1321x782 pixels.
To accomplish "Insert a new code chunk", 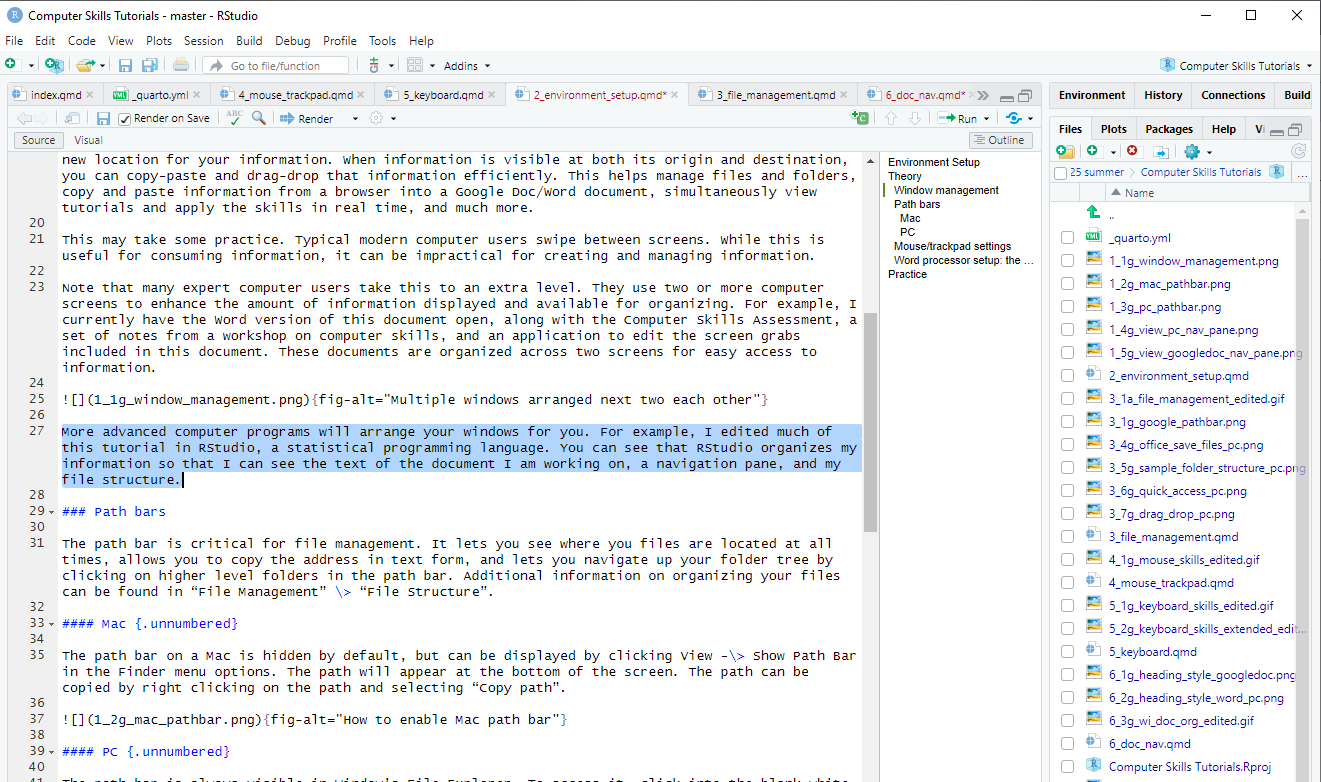I will (x=860, y=118).
